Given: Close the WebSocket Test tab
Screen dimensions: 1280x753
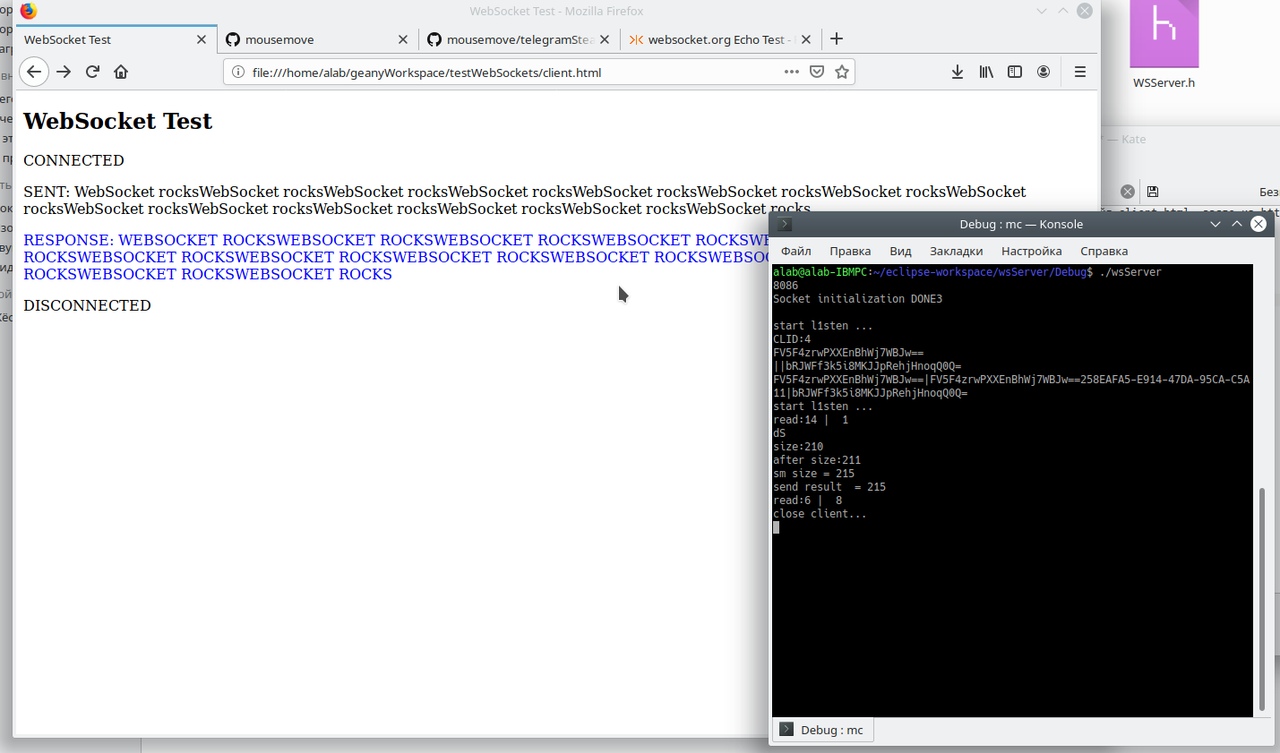Looking at the screenshot, I should (x=201, y=40).
